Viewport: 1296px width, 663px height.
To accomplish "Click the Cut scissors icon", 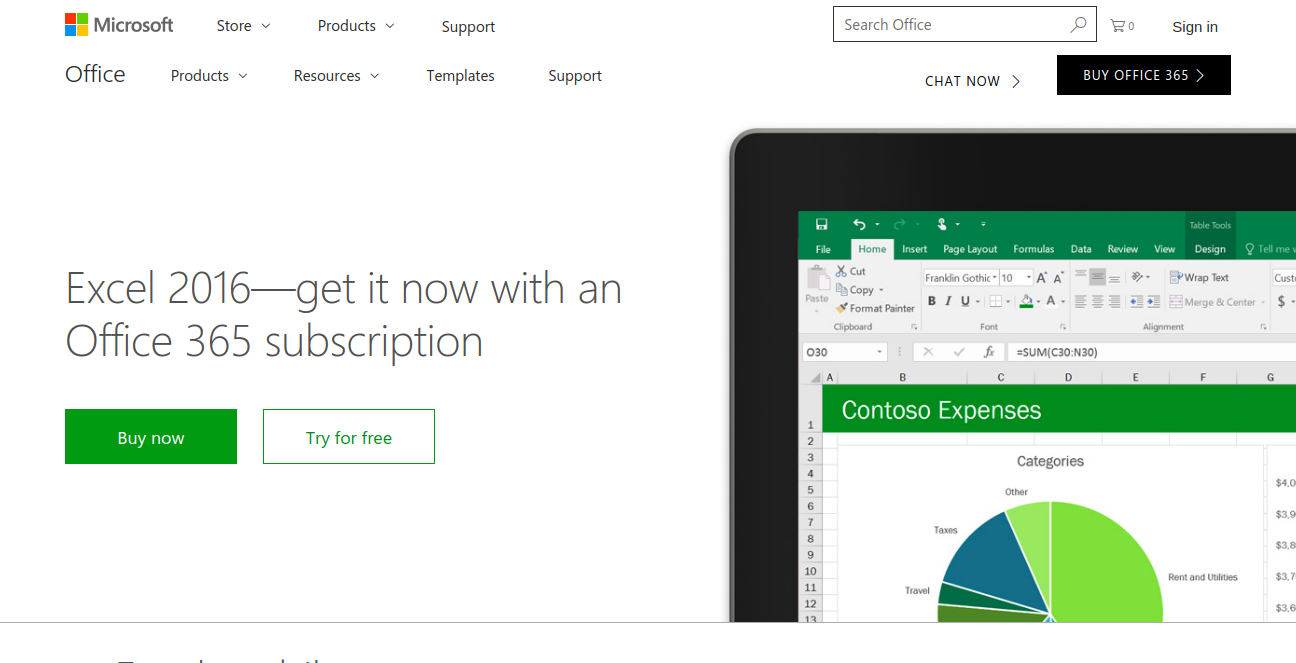I will (841, 271).
